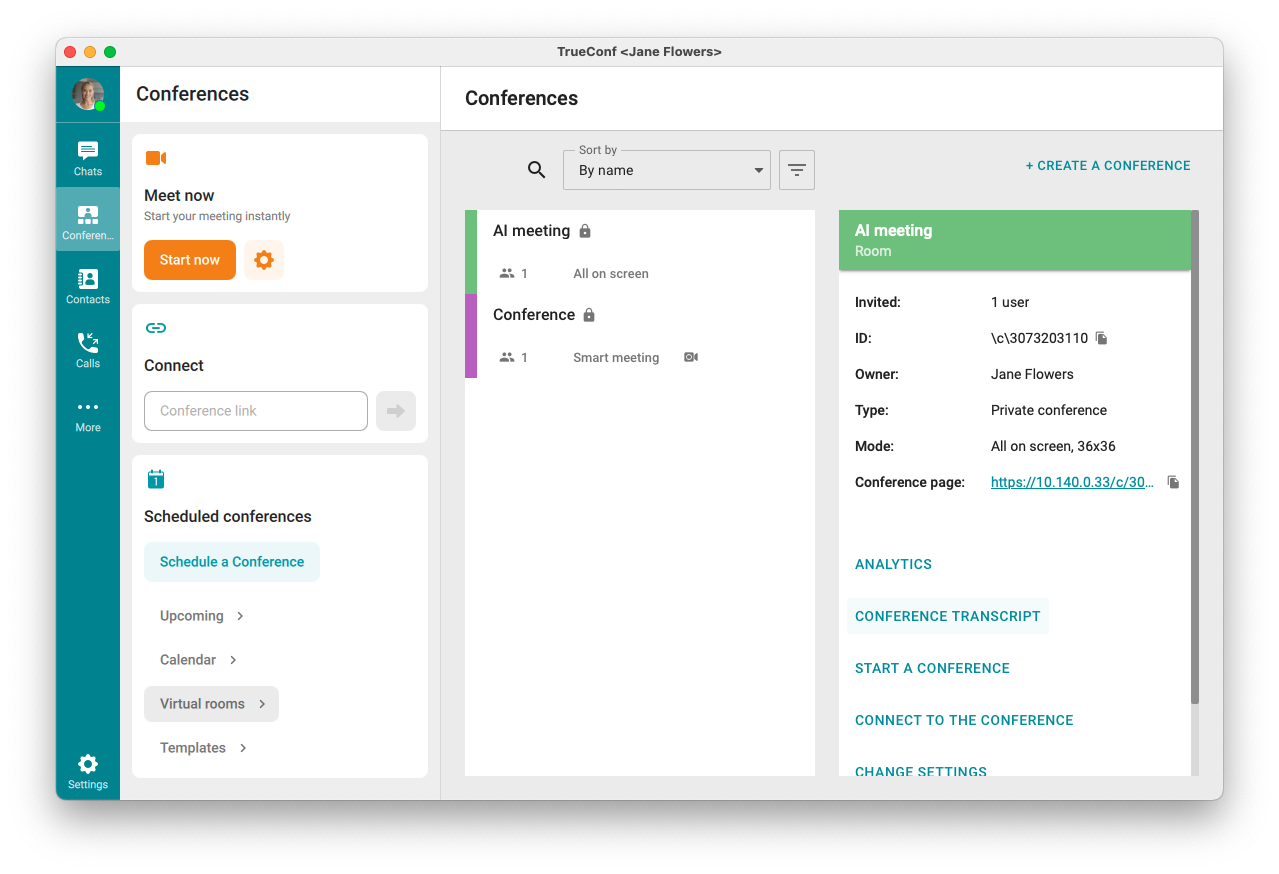This screenshot has width=1279, height=874.
Task: Click 'Private conference' type value
Action: 1049,410
